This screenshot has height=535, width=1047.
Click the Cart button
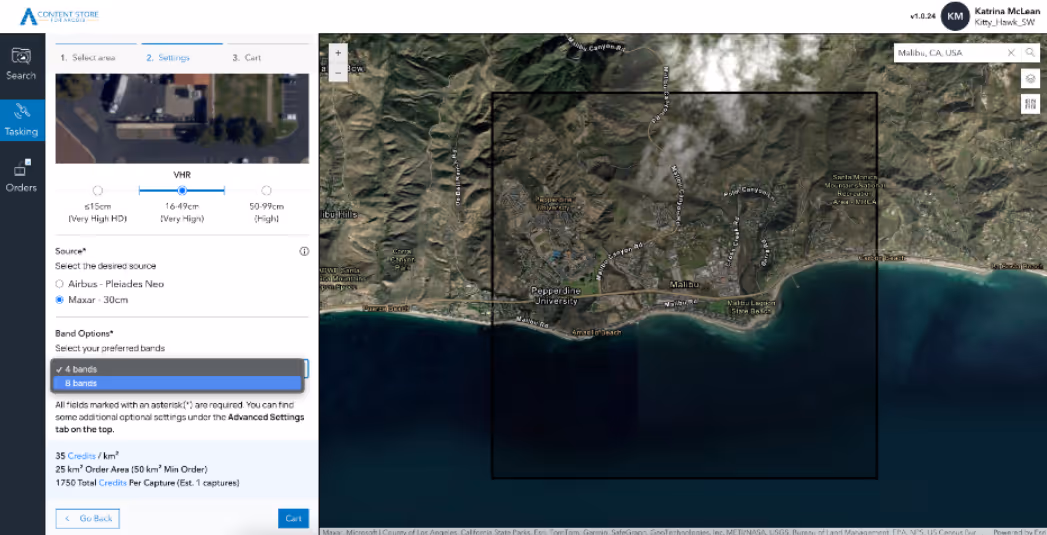coord(294,518)
